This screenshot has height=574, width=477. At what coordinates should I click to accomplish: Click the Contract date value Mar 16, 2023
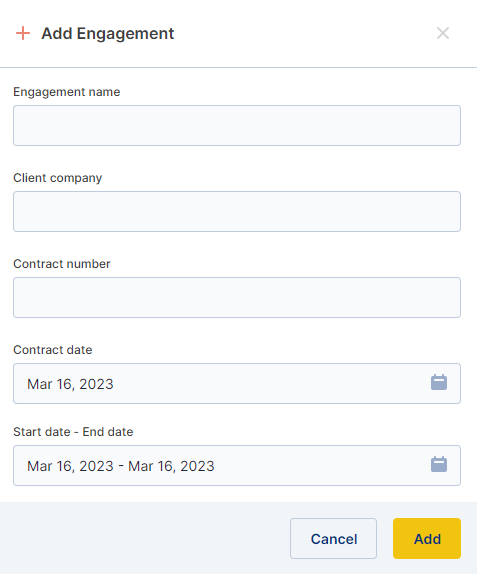(x=70, y=384)
